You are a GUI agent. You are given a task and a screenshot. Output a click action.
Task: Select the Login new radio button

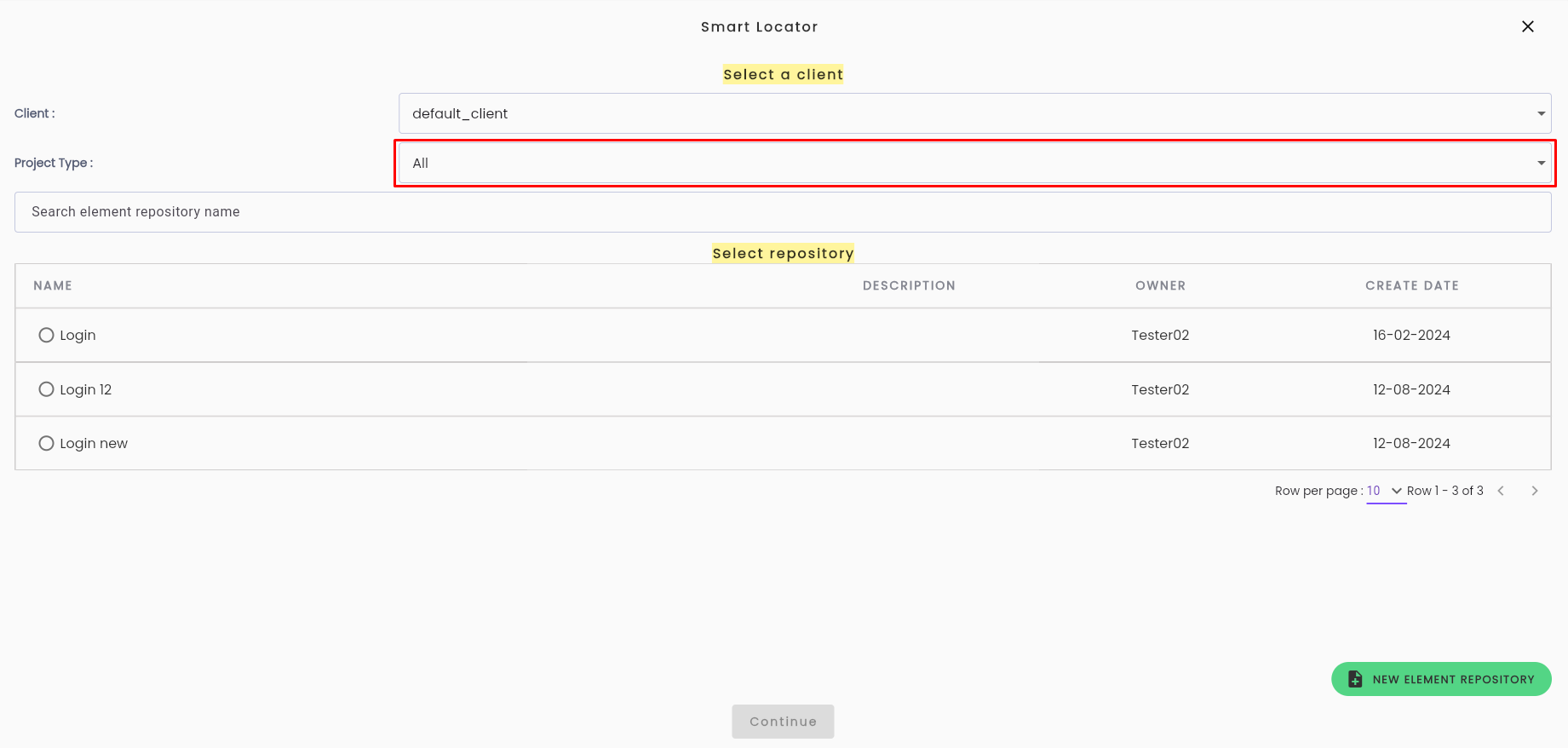click(46, 443)
